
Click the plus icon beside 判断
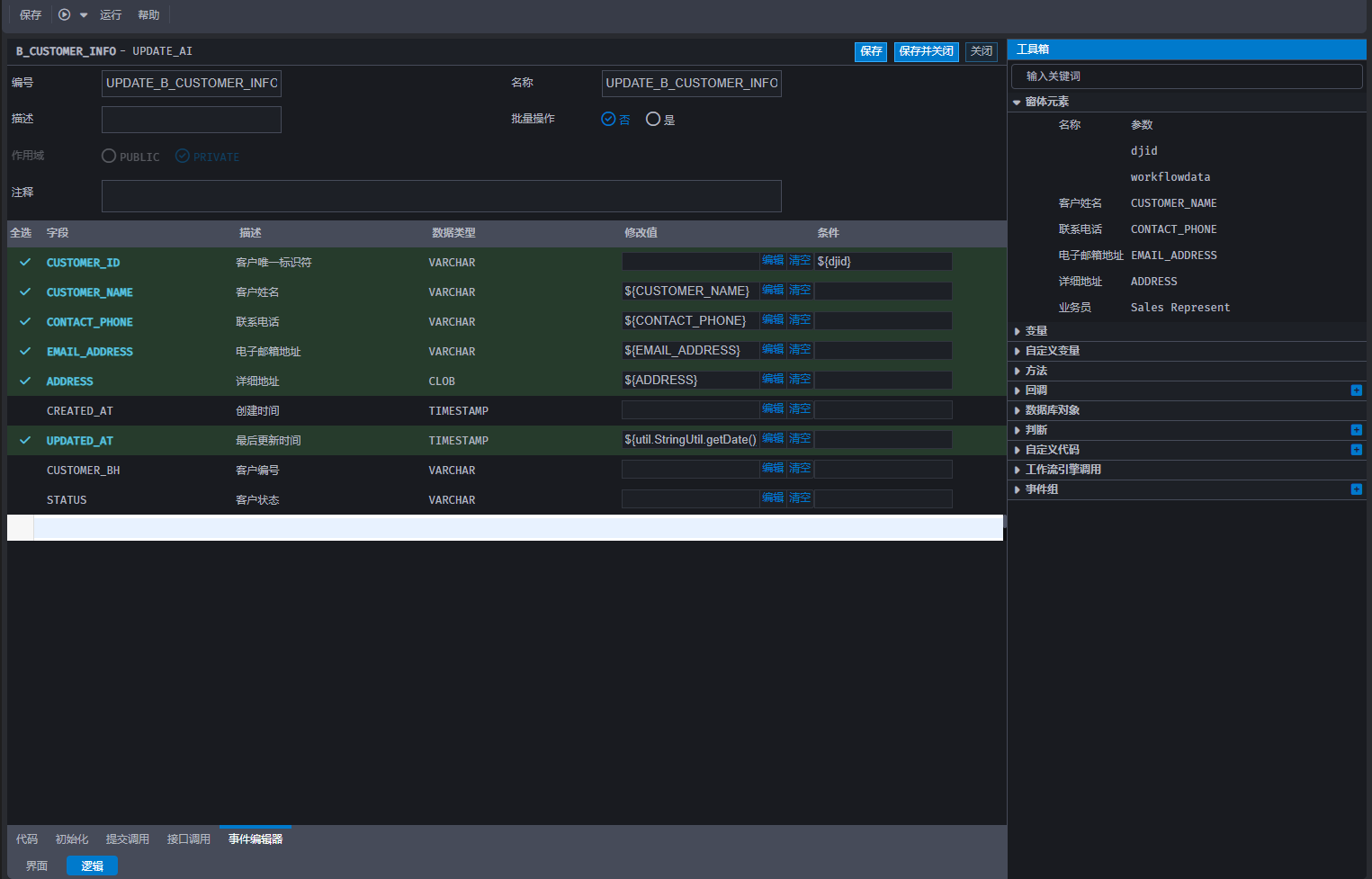(1356, 430)
